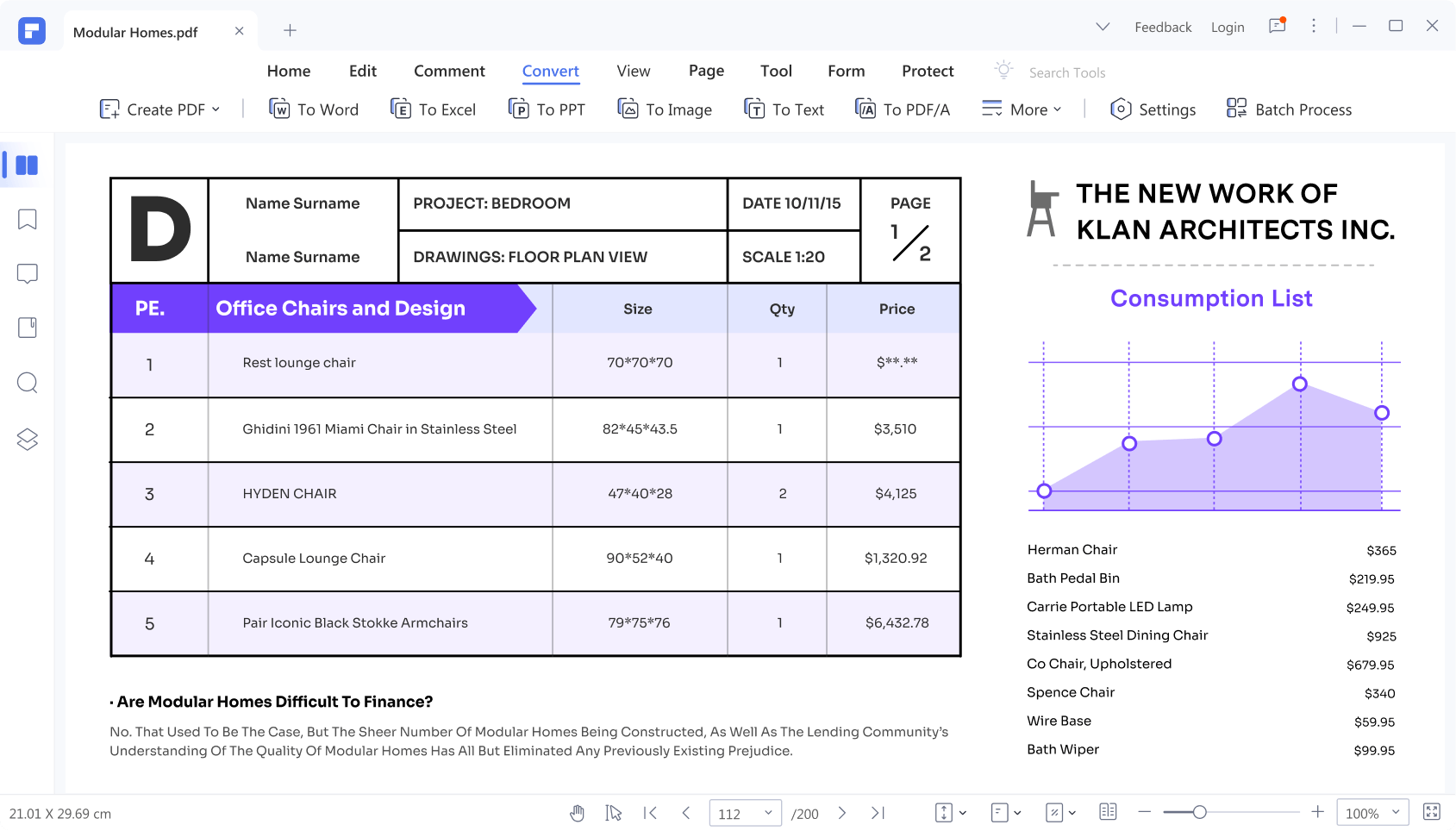Open the Layers panel in the sidebar

tap(27, 439)
